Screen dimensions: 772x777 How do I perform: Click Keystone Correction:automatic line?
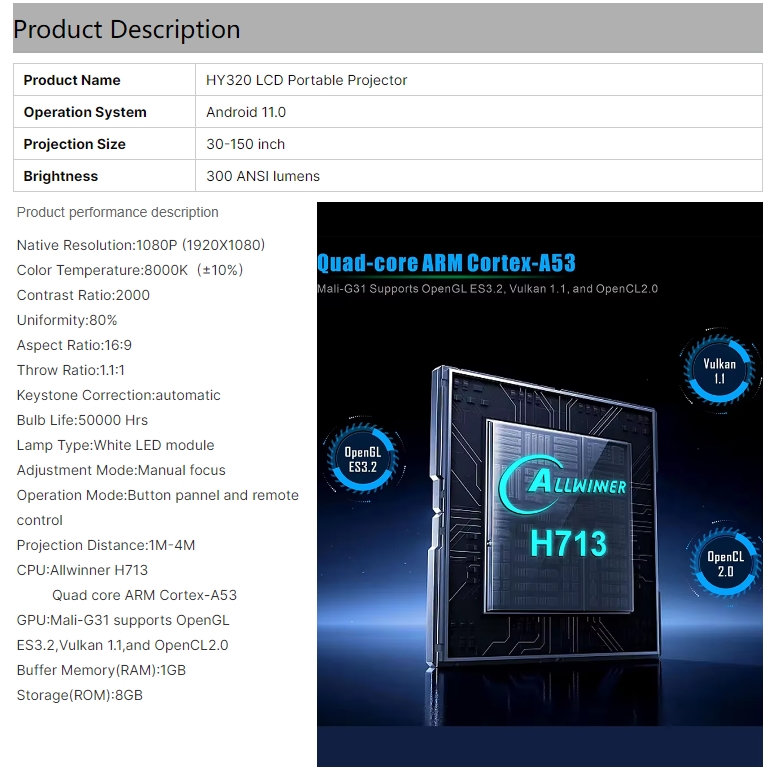pos(118,395)
